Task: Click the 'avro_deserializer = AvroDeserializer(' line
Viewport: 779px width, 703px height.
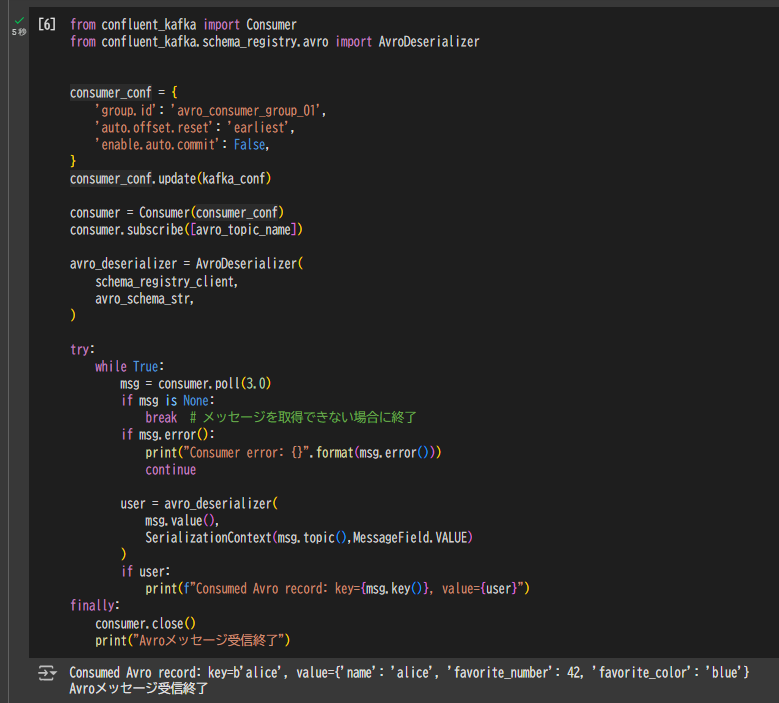Action: 186,263
